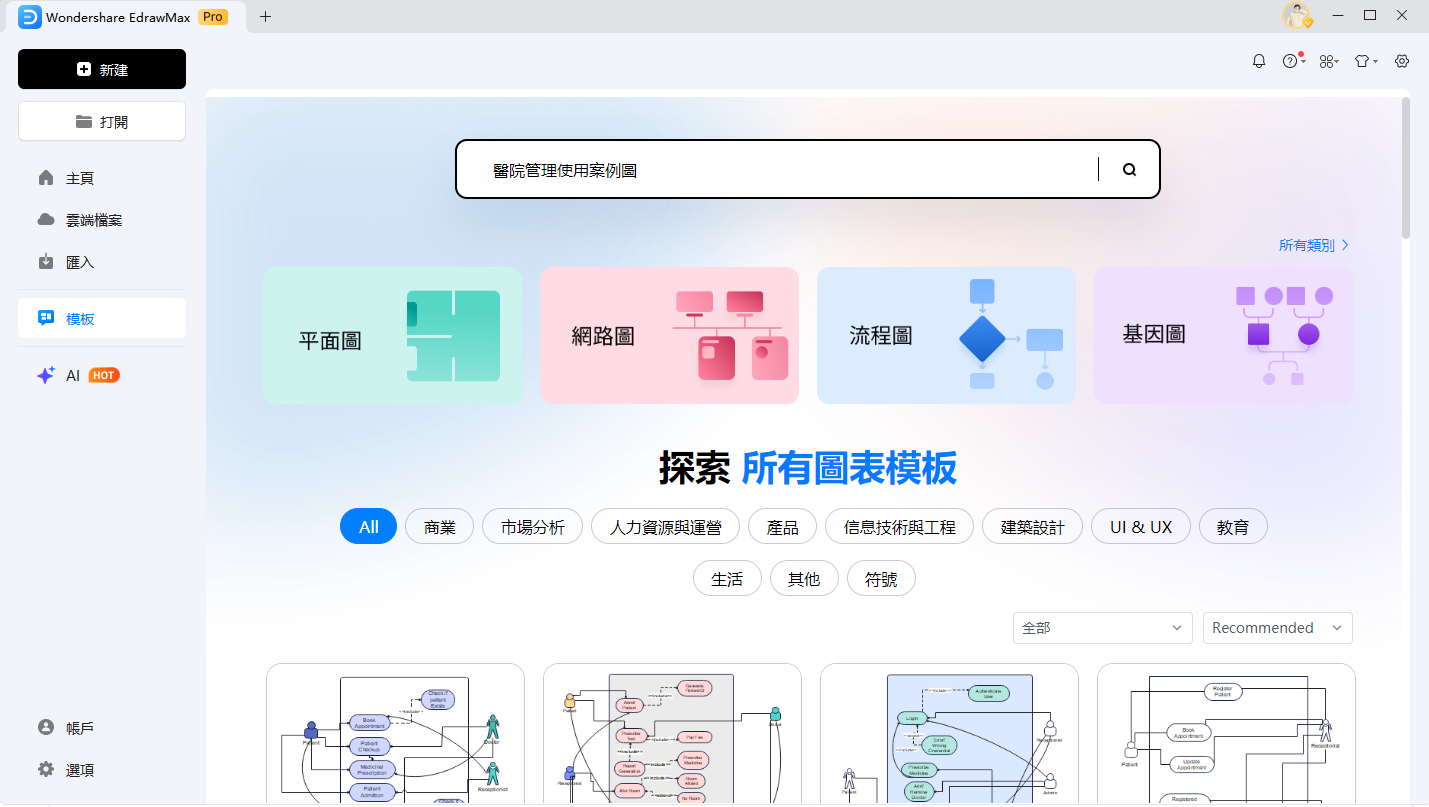1429x807 pixels.
Task: Open the help question mark icon
Action: [1290, 61]
